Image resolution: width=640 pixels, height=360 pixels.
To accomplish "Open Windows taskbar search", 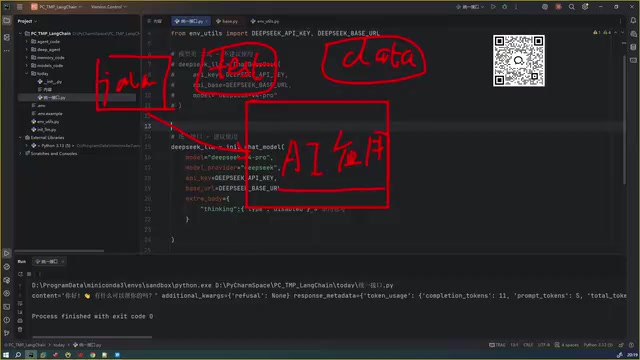I will coord(18,355).
